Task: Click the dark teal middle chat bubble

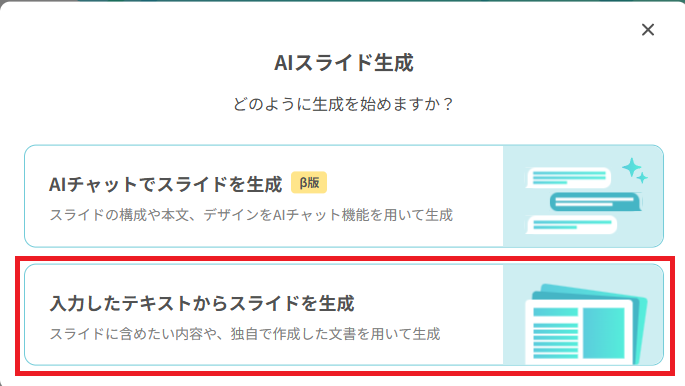Action: click(x=595, y=202)
